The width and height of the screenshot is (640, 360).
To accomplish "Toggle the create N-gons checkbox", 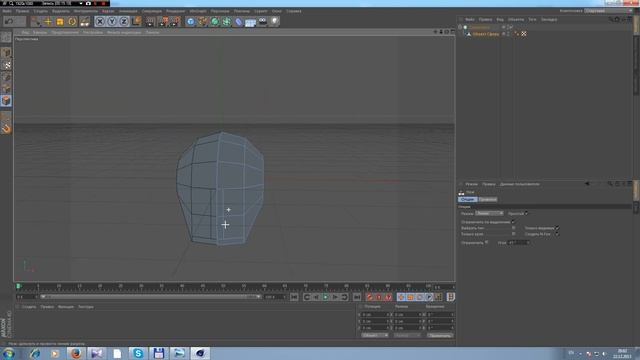I will [557, 234].
